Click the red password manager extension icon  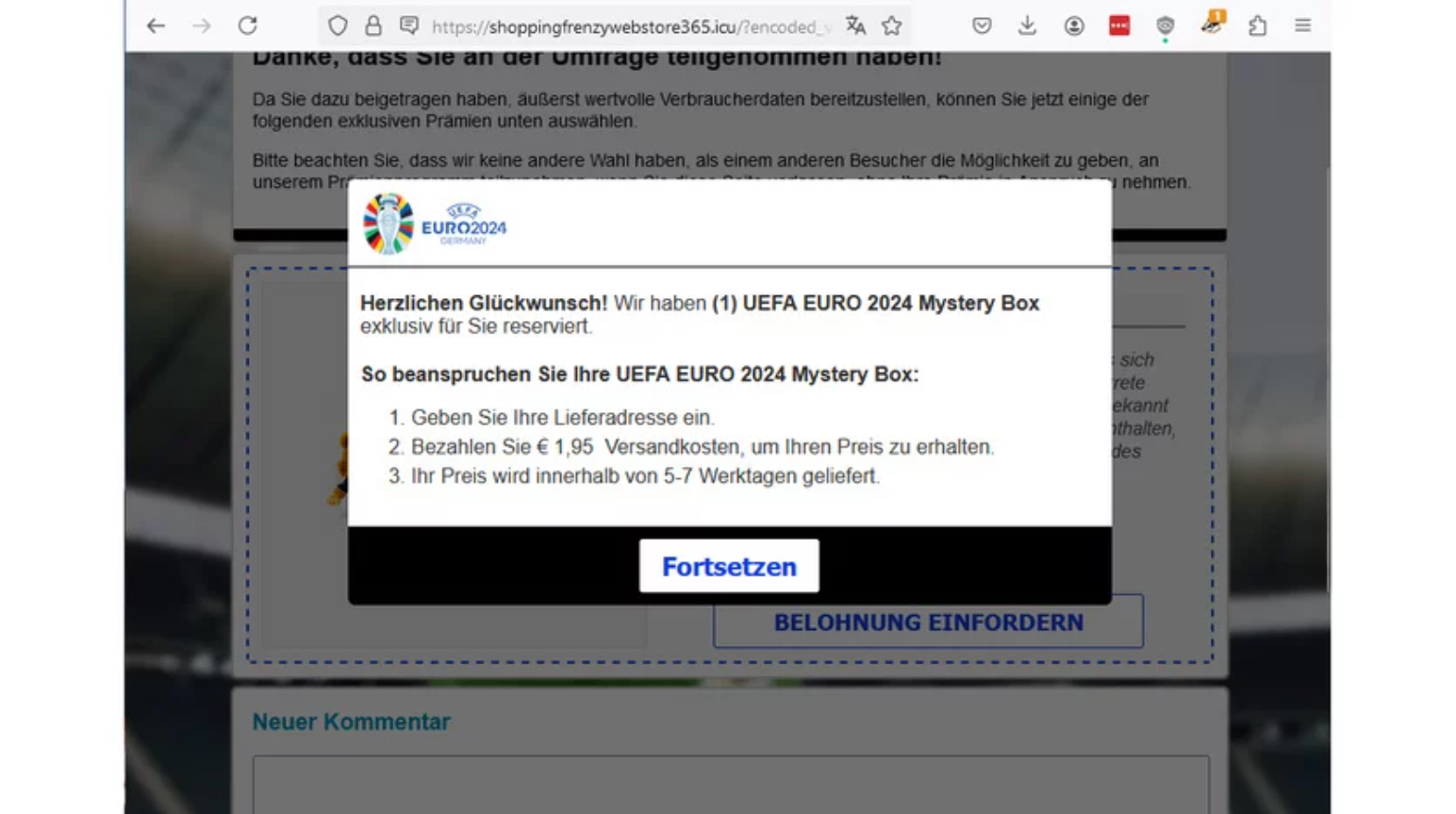click(1119, 26)
